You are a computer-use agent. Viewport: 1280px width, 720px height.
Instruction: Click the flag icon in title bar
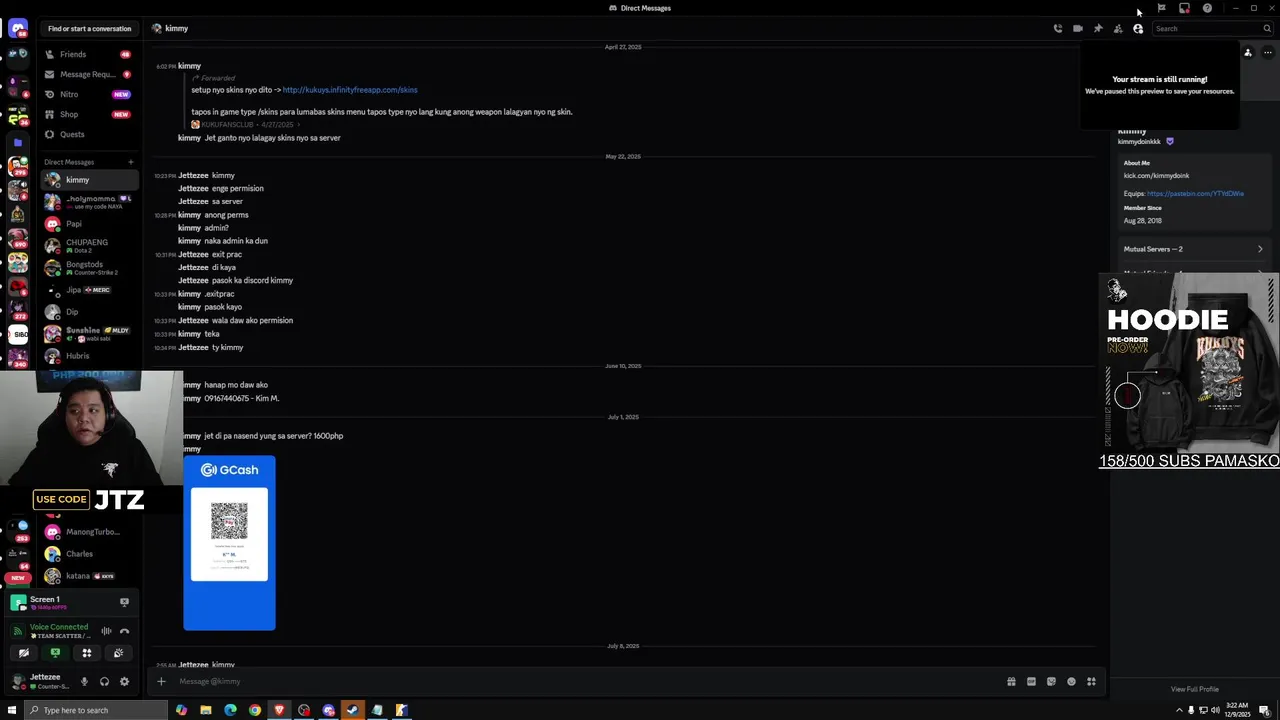click(1161, 8)
